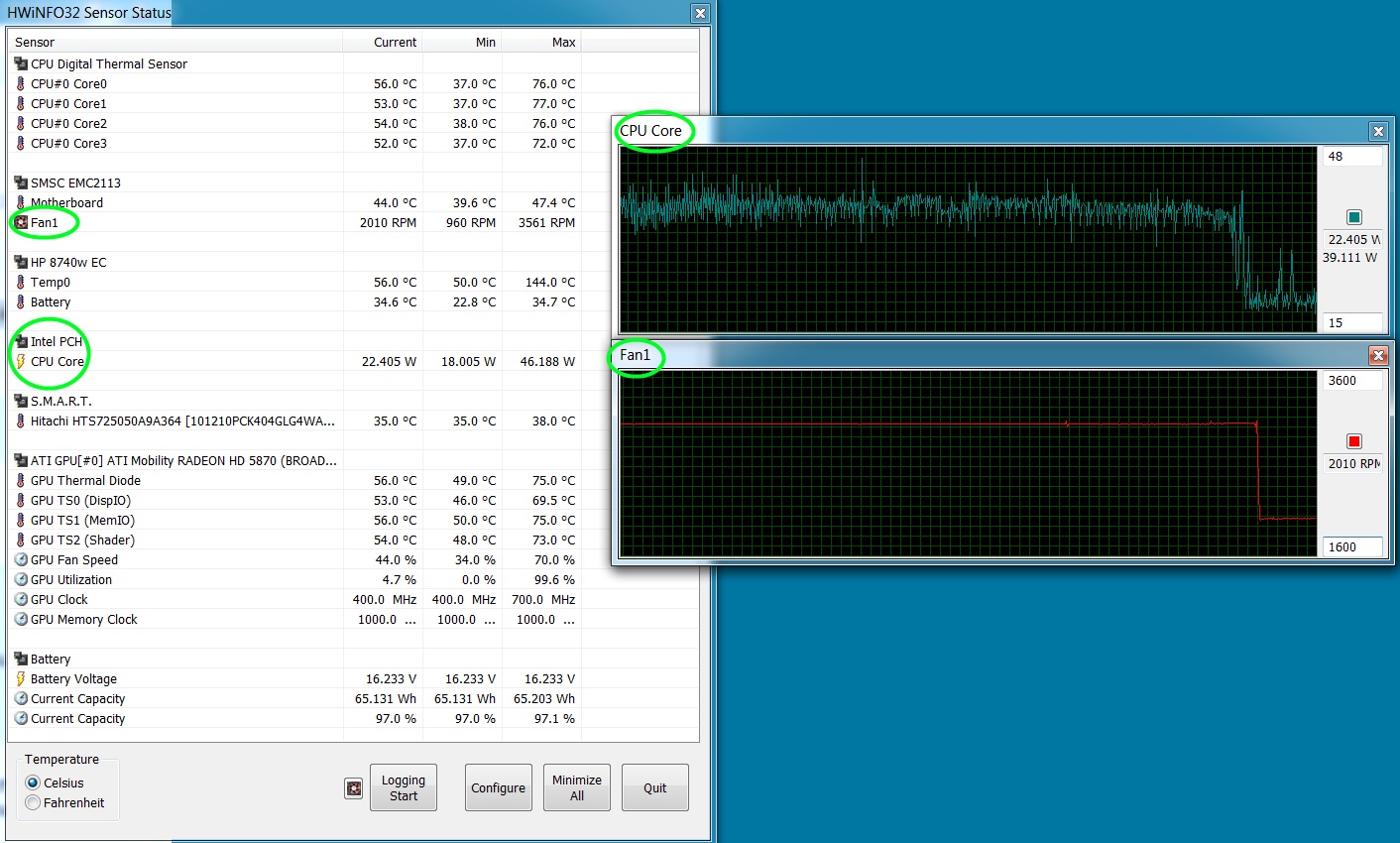Click the SMSC EMC2113 chip icon
1400x843 pixels.
coord(21,182)
